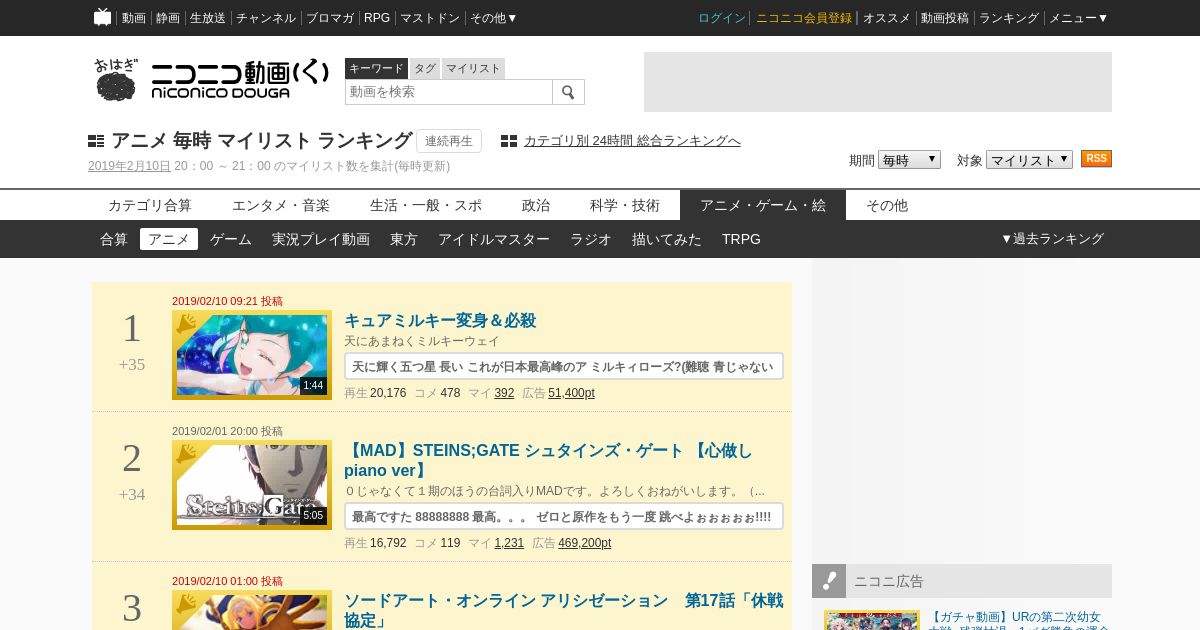
Task: Select ラジオ subcategory
Action: 591,239
